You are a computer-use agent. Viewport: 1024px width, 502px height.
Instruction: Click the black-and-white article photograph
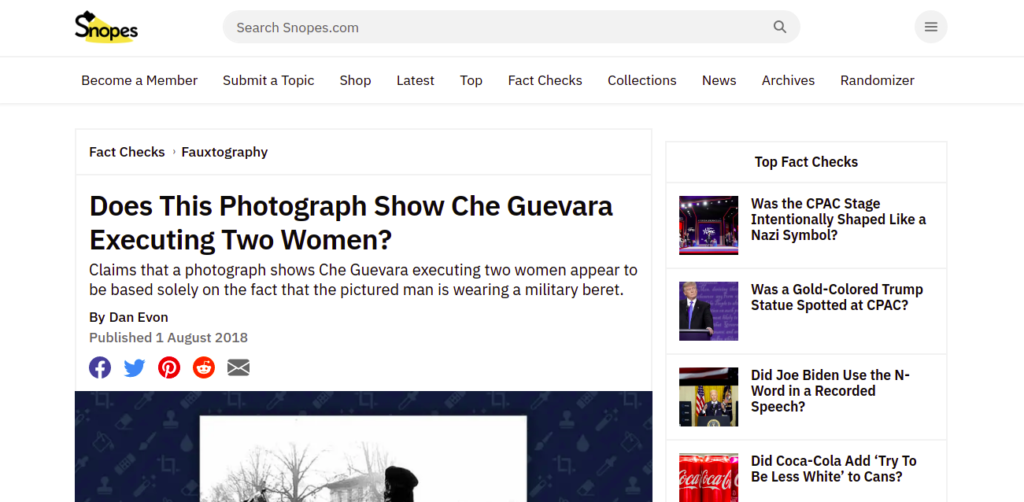click(363, 458)
